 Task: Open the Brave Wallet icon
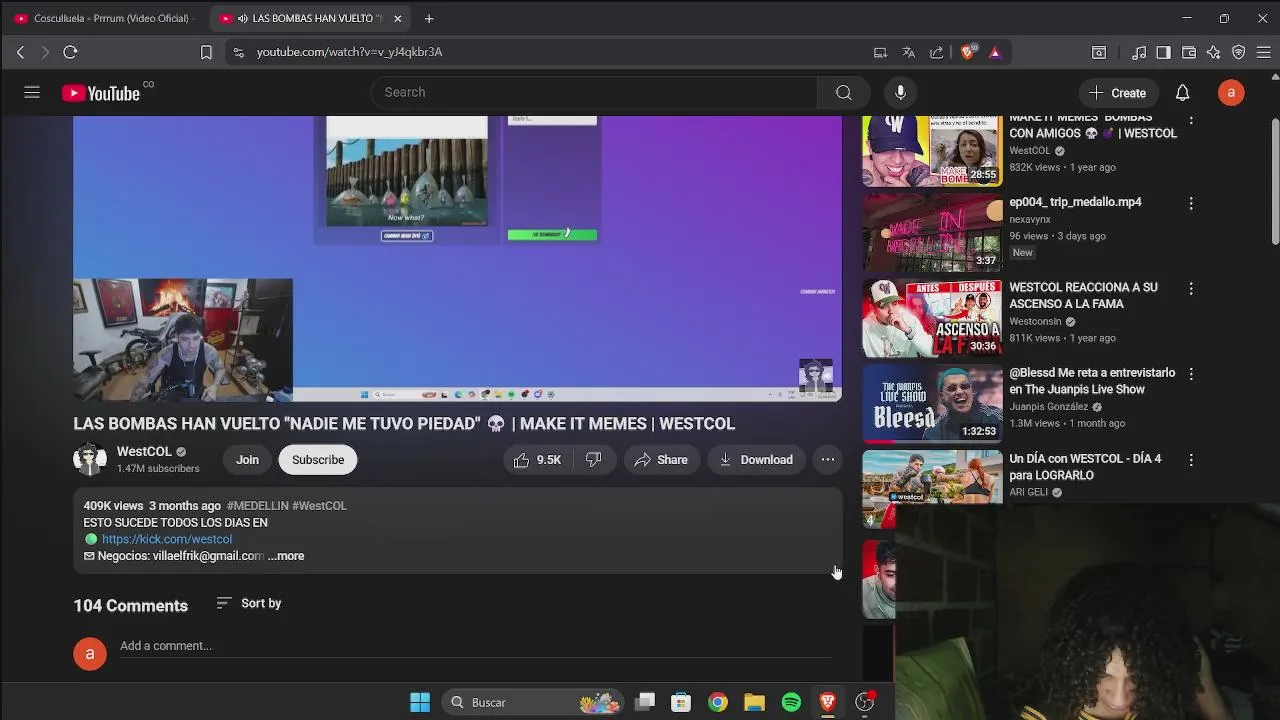tap(1189, 52)
